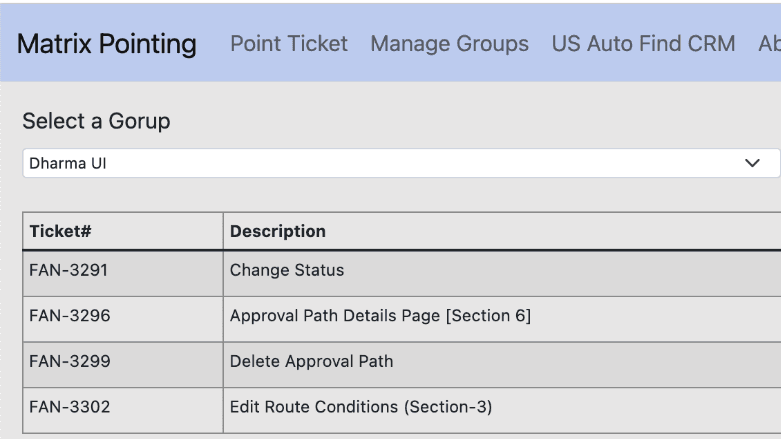Open the Dharma UI group dropdown

(390, 163)
